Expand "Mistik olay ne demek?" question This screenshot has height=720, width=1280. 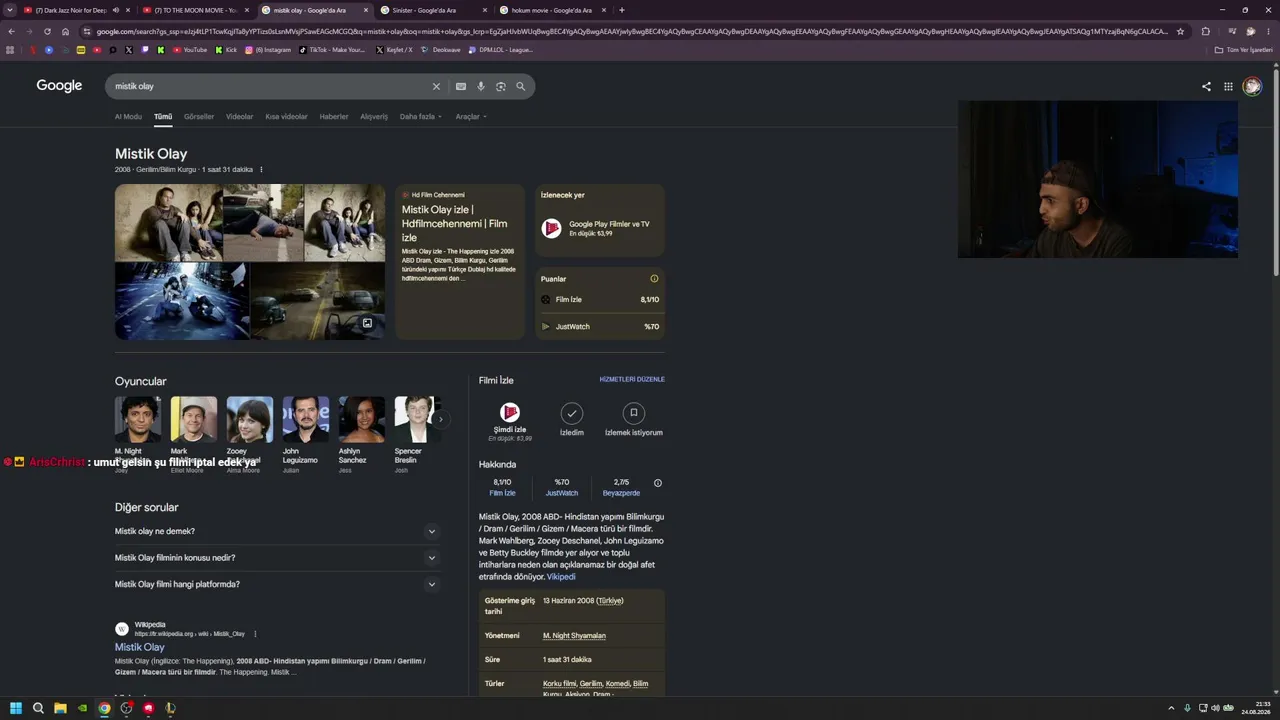pos(277,531)
